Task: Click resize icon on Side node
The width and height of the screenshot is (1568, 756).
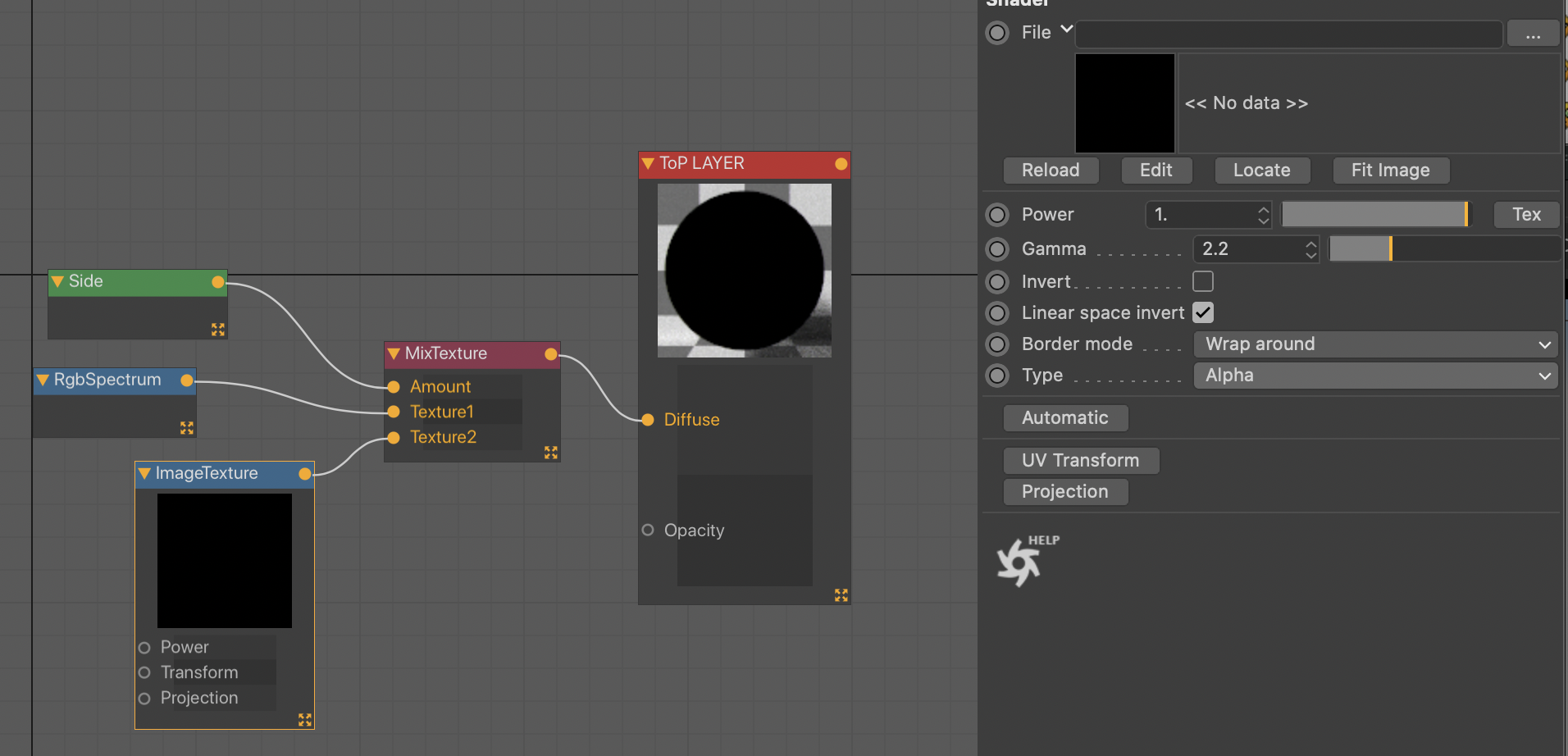Action: tap(218, 330)
